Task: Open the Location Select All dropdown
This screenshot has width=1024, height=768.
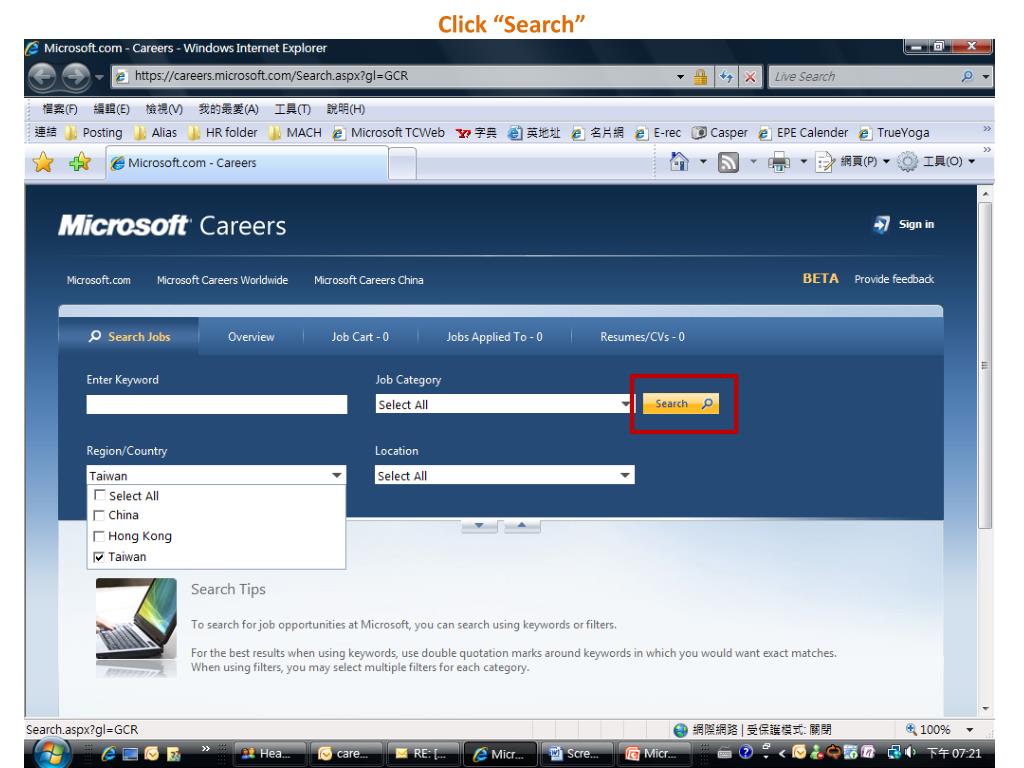Action: coord(505,475)
